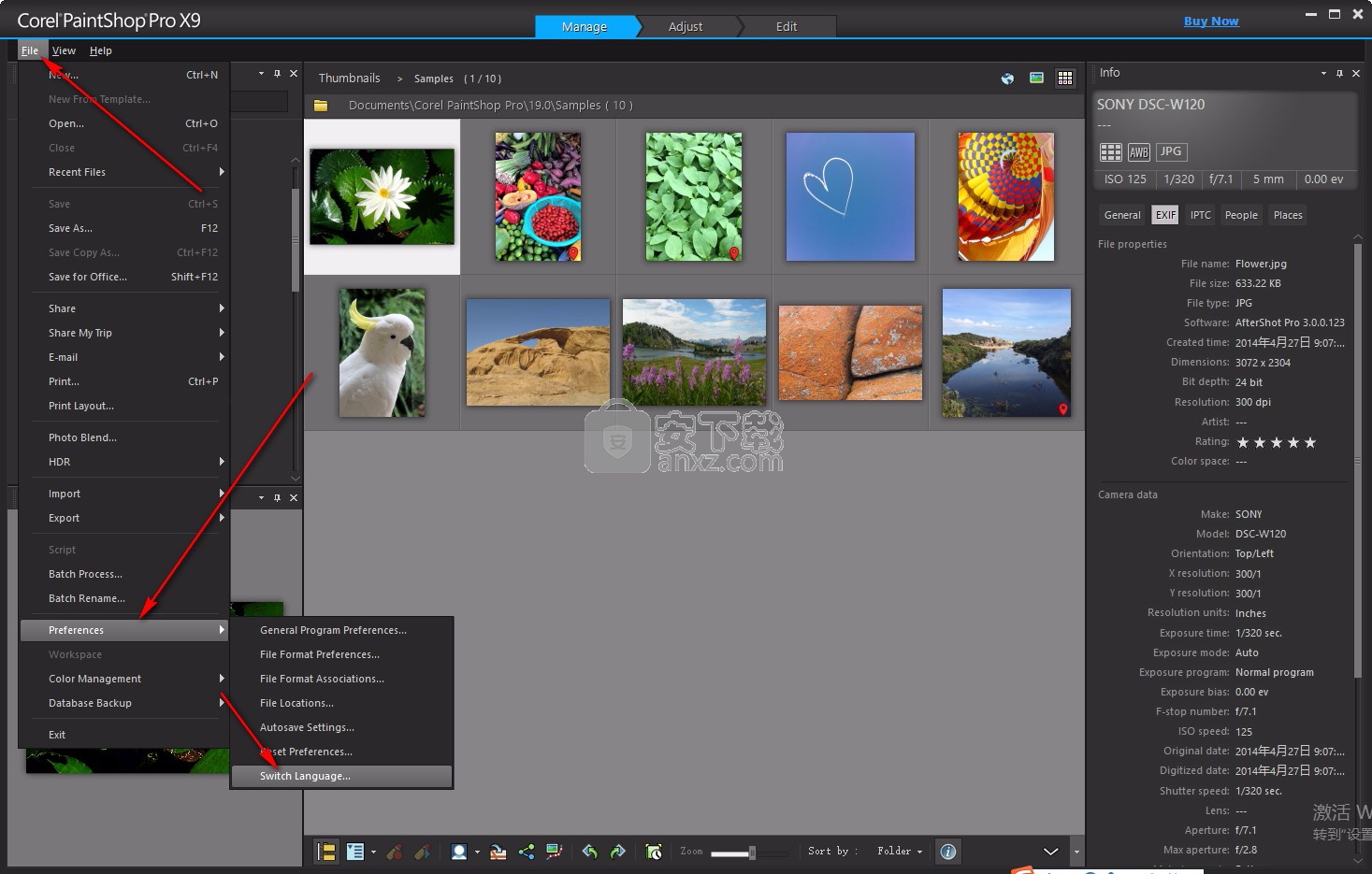Switch to Preview mode picture icon
This screenshot has height=874, width=1372.
click(x=1036, y=79)
